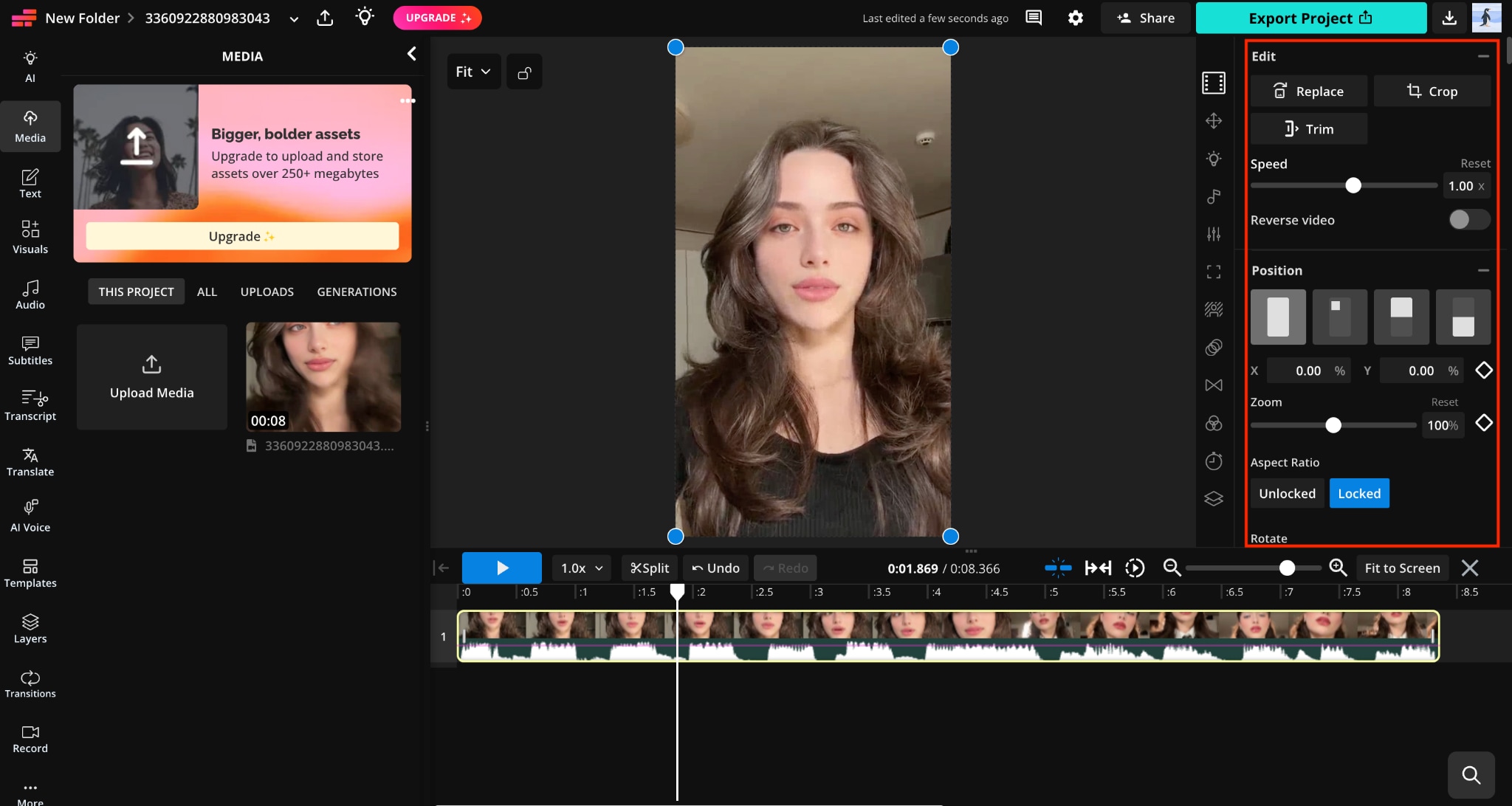Open the Visuals sidebar panel
This screenshot has height=806, width=1512.
tap(30, 237)
